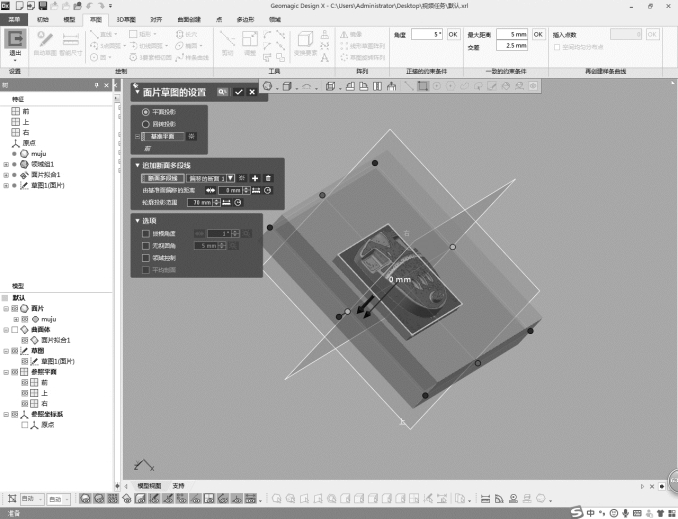The image size is (678, 519).
Task: Click the save icon in the quick access toolbar
Action: click(x=42, y=6)
